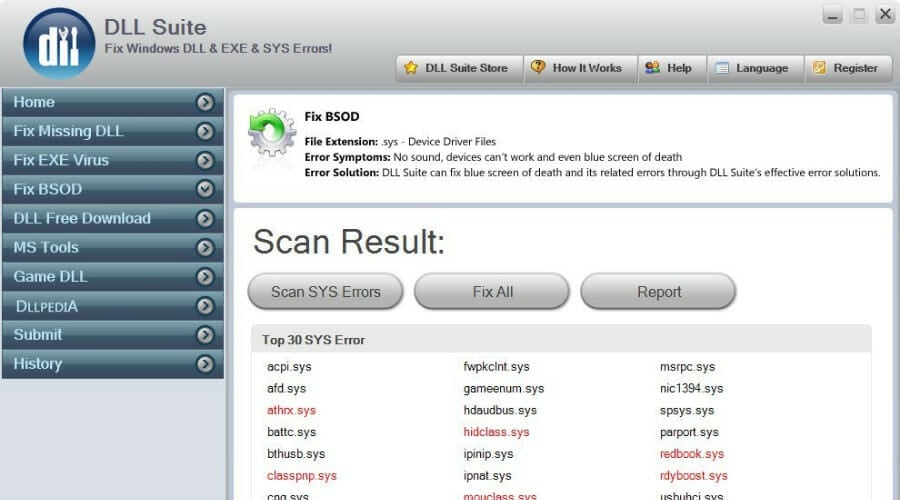Select red athrx.sys entry
Viewport: 900px width, 500px height.
pos(291,410)
